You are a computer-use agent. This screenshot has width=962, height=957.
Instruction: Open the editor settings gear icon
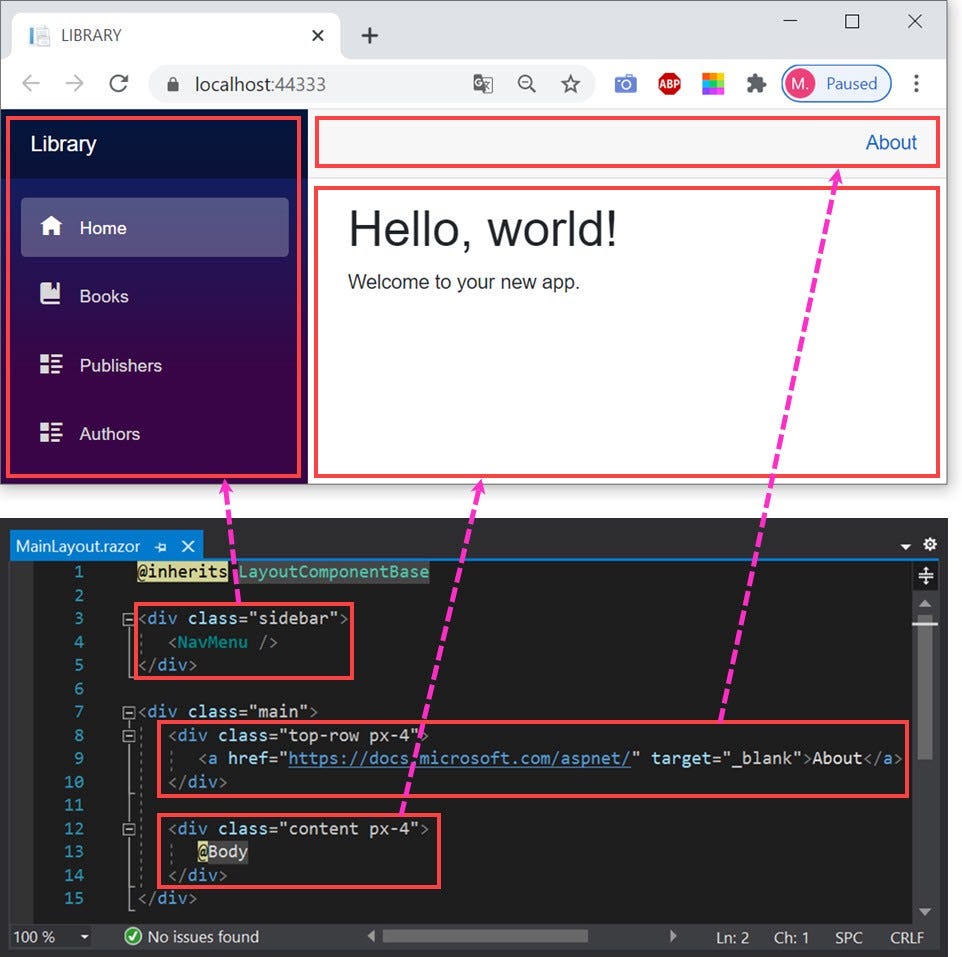point(930,543)
